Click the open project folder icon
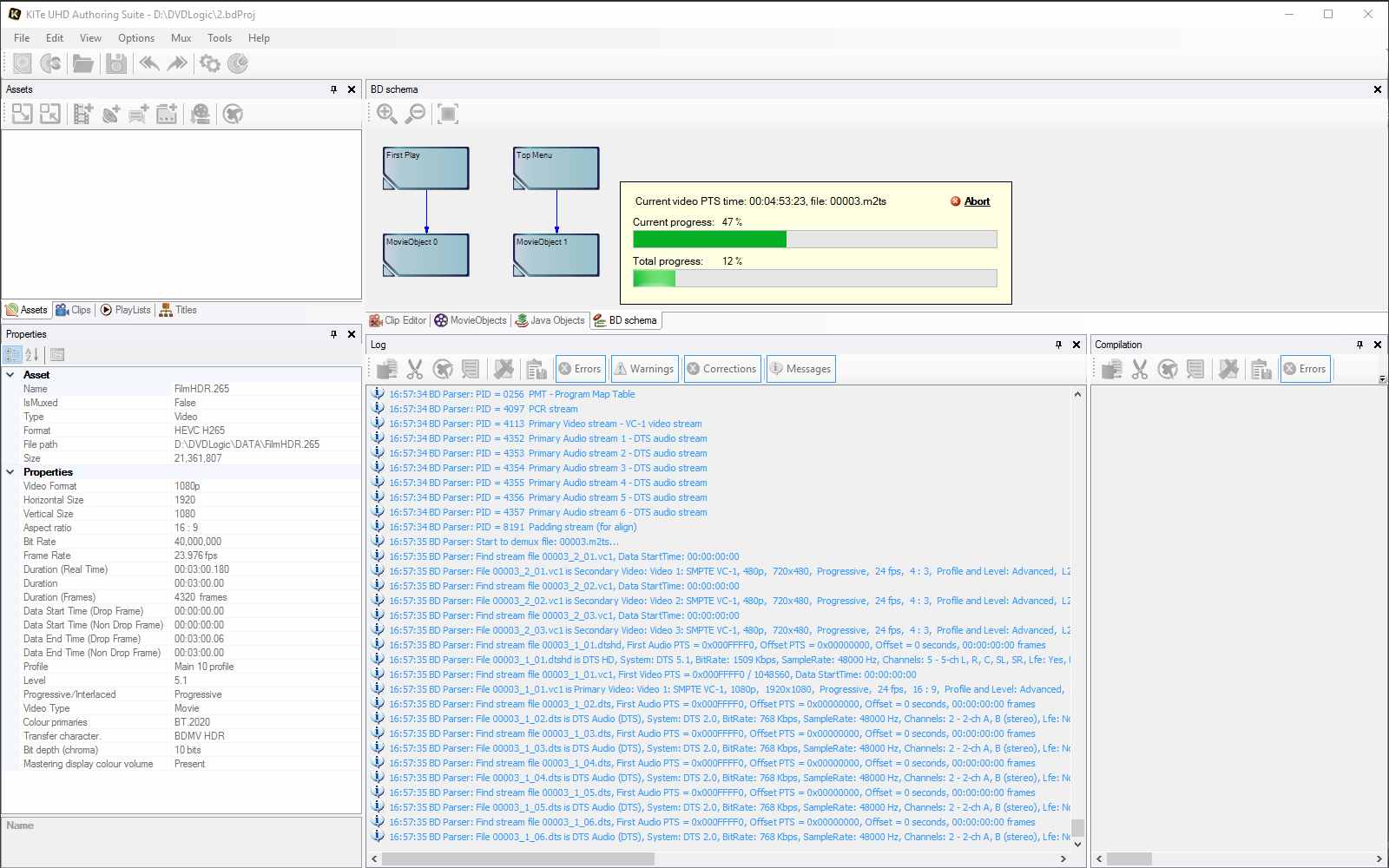Image resolution: width=1389 pixels, height=868 pixels. (83, 63)
